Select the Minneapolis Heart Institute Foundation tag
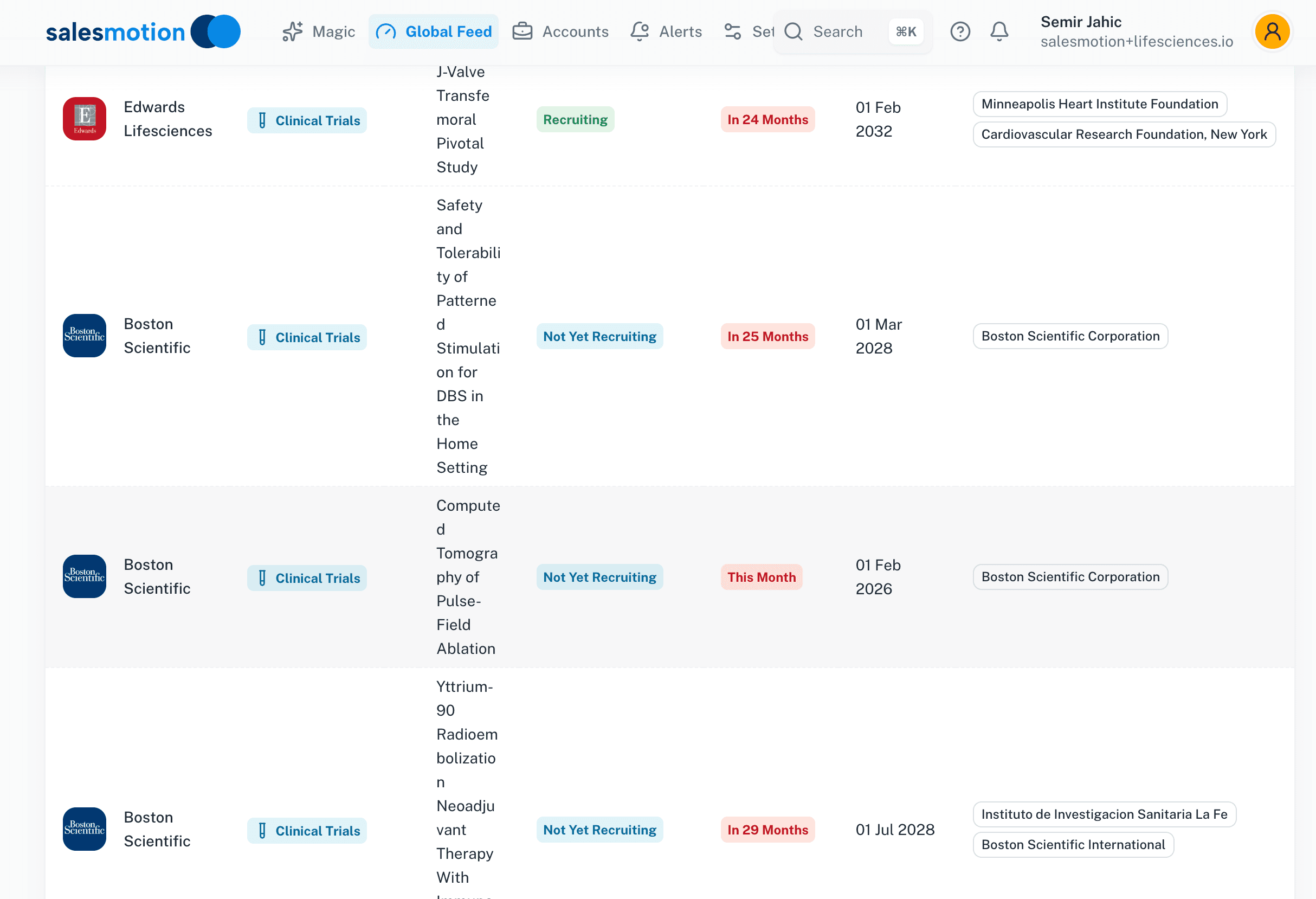 pyautogui.click(x=1099, y=104)
